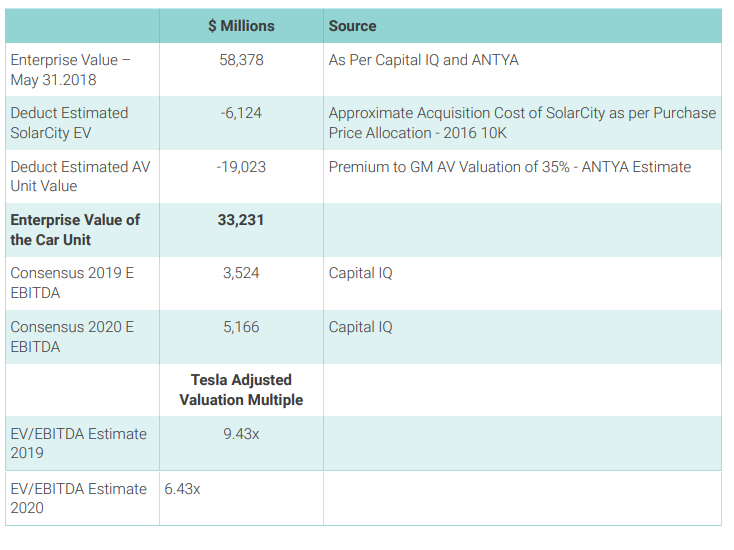
Task: Click bold 'Enterprise Value of the Car Unit'
Action: 75,229
